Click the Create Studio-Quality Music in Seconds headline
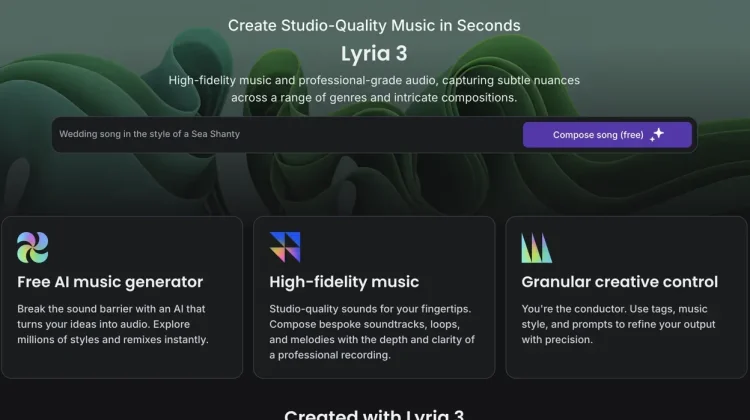Image resolution: width=750 pixels, height=420 pixels. 374,25
